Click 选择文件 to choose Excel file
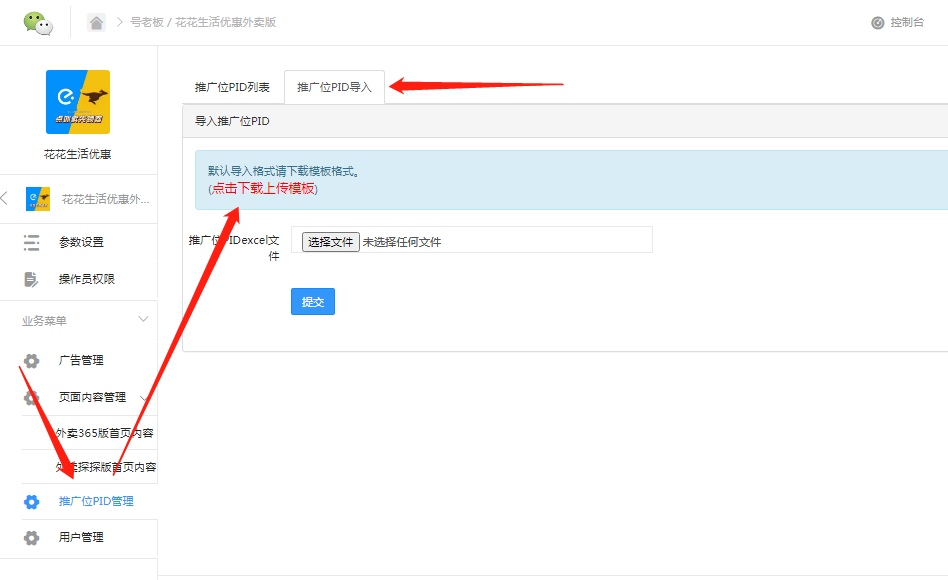The width and height of the screenshot is (948, 580). (331, 242)
